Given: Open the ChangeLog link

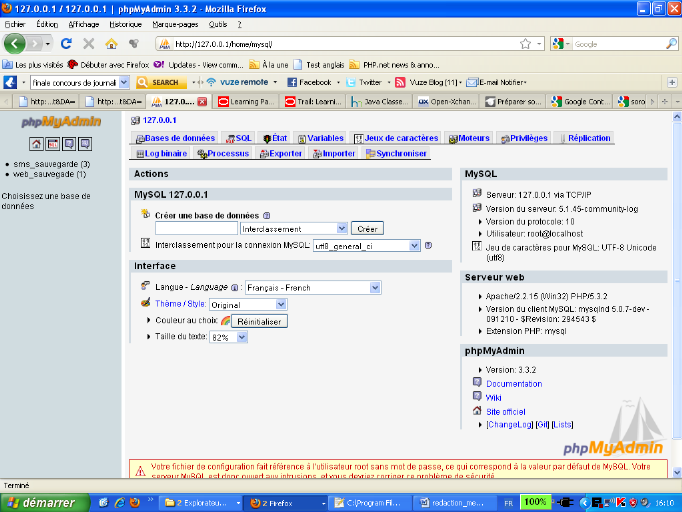Looking at the screenshot, I should tap(509, 425).
